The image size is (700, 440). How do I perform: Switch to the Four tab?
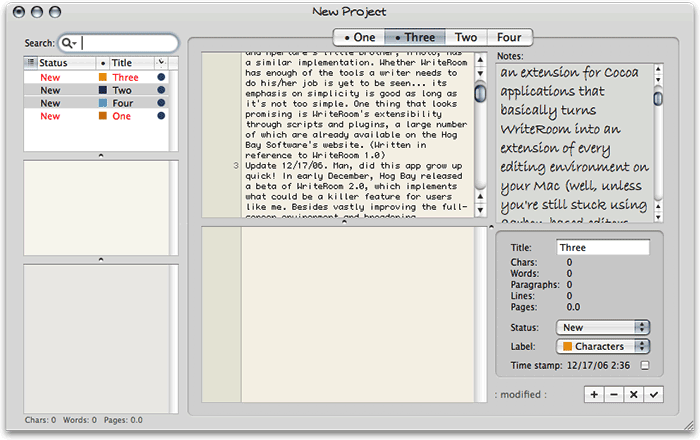click(509, 37)
